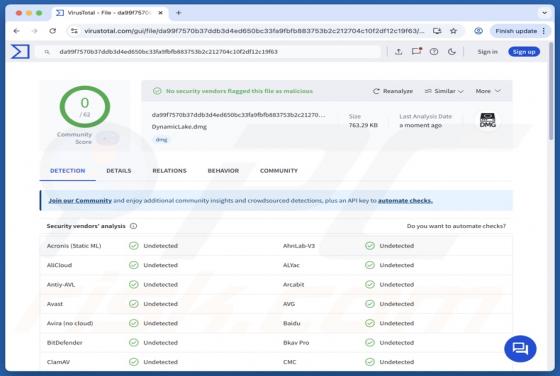The image size is (560, 376).
Task: Click the browser address bar URL
Action: [x=254, y=31]
